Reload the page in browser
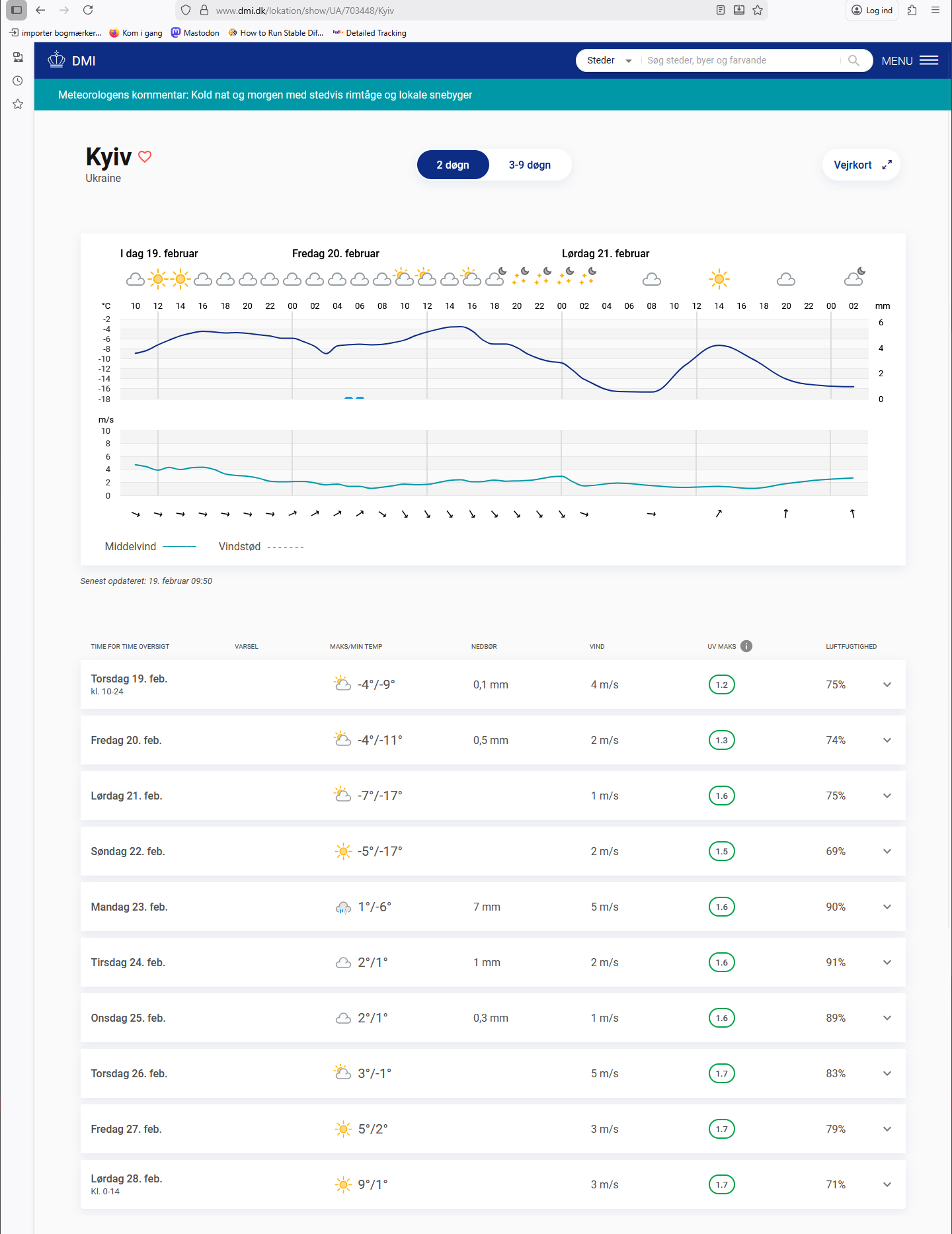The width and height of the screenshot is (952, 1234). [88, 10]
